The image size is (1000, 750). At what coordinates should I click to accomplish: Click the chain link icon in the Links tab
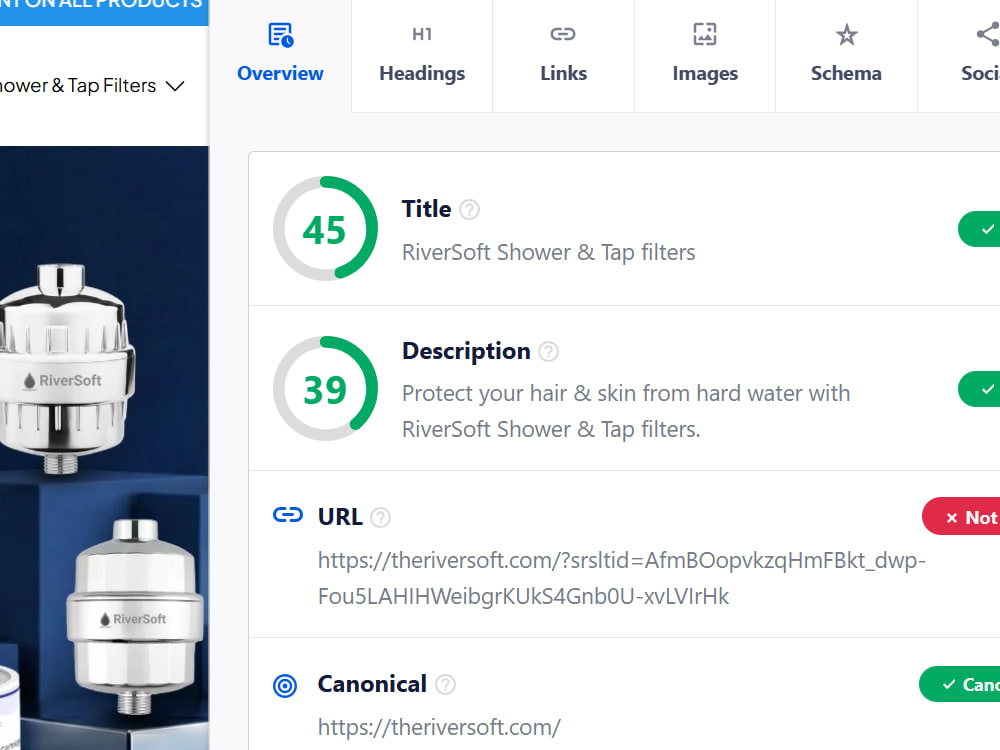pos(563,34)
